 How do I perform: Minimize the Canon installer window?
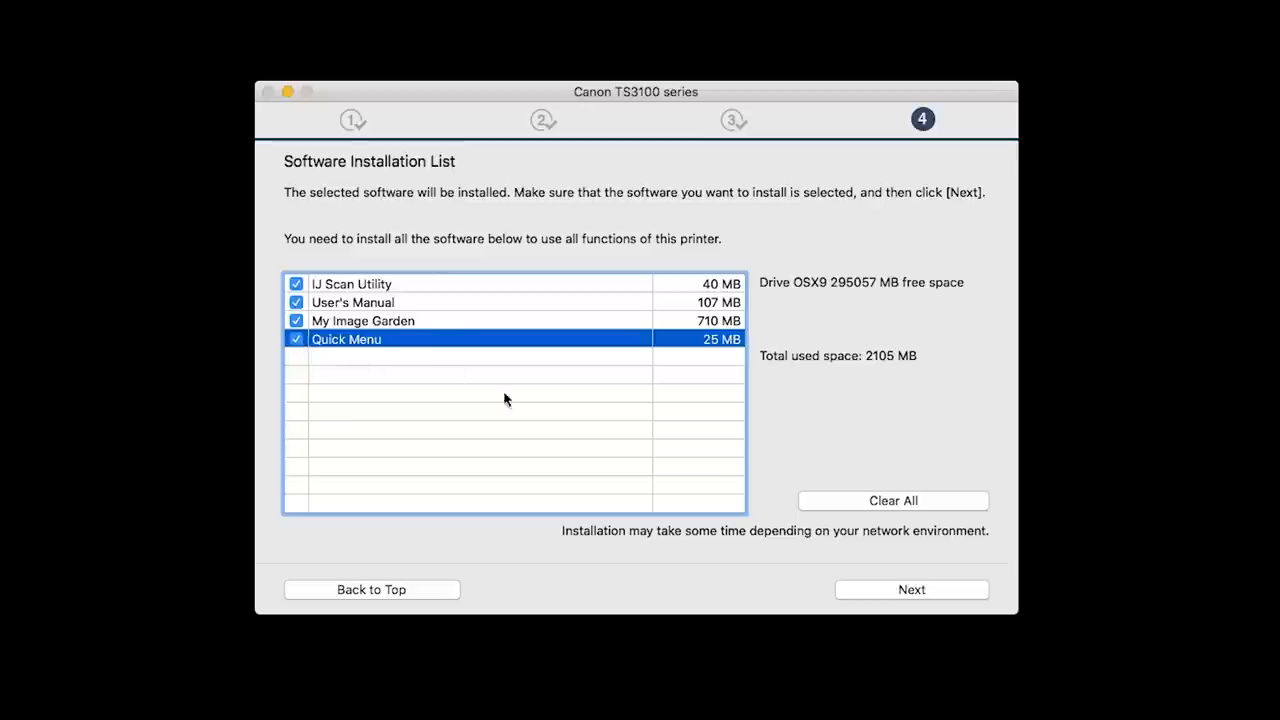287,92
